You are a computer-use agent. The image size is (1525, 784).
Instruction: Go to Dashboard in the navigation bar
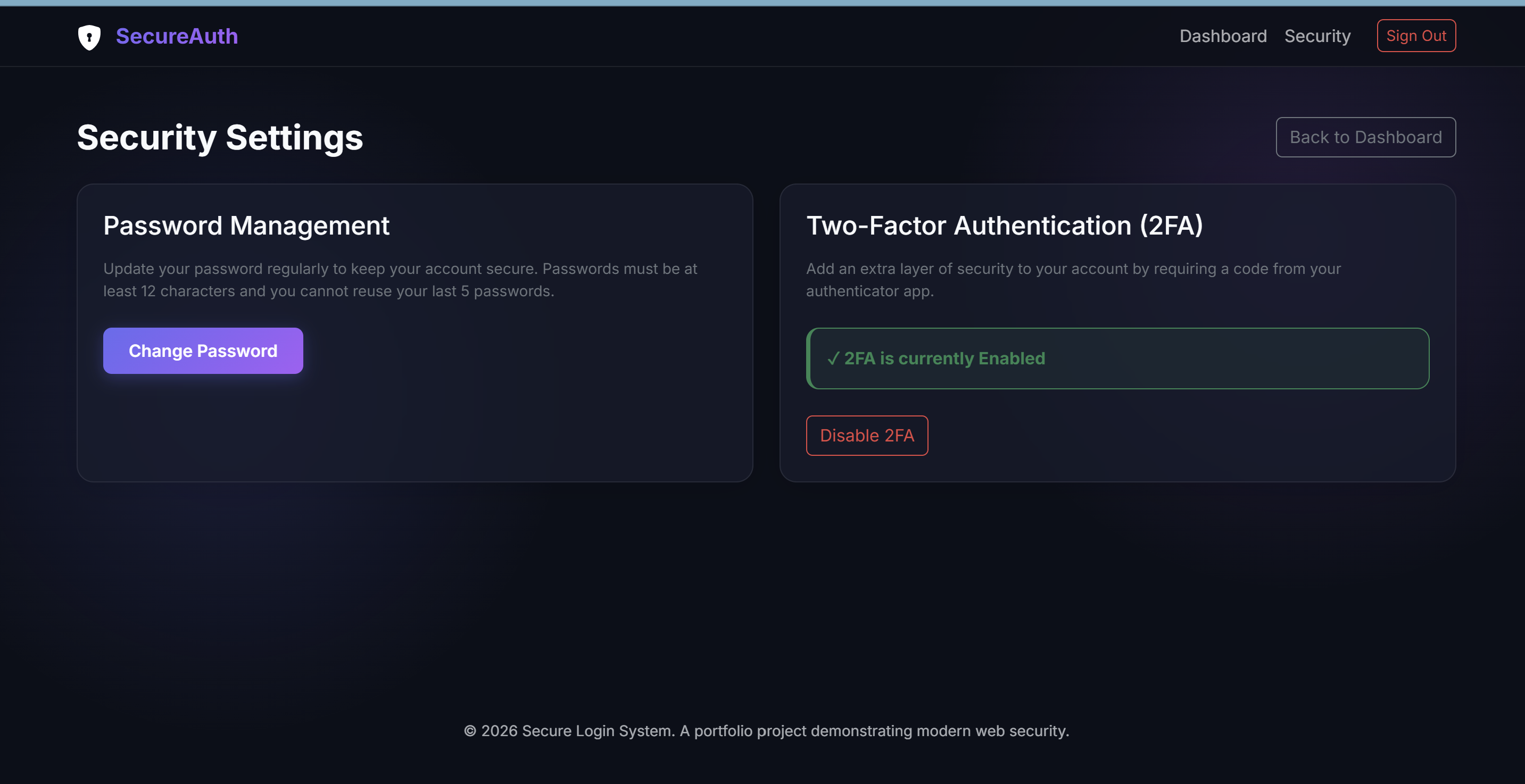click(1223, 36)
